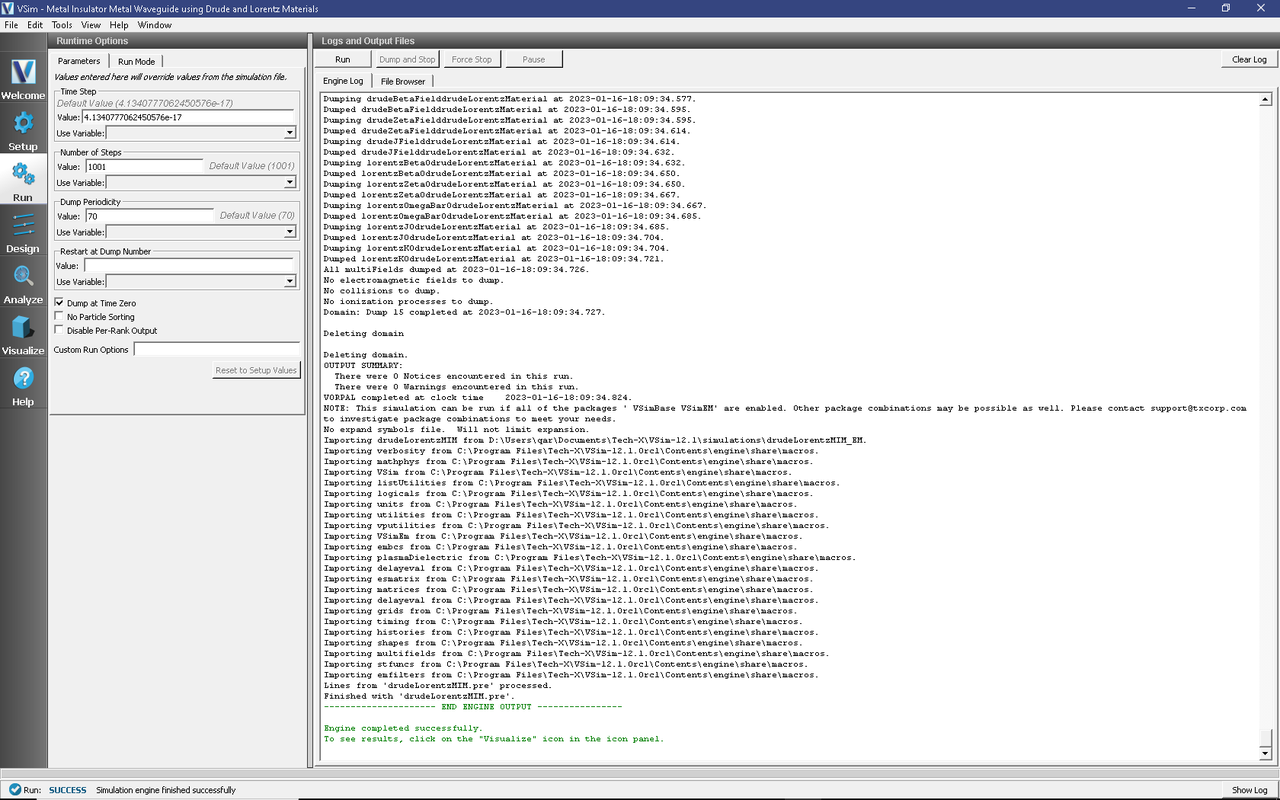Click 'Deleting domain.' log line
The height and width of the screenshot is (800, 1280).
[x=366, y=355]
